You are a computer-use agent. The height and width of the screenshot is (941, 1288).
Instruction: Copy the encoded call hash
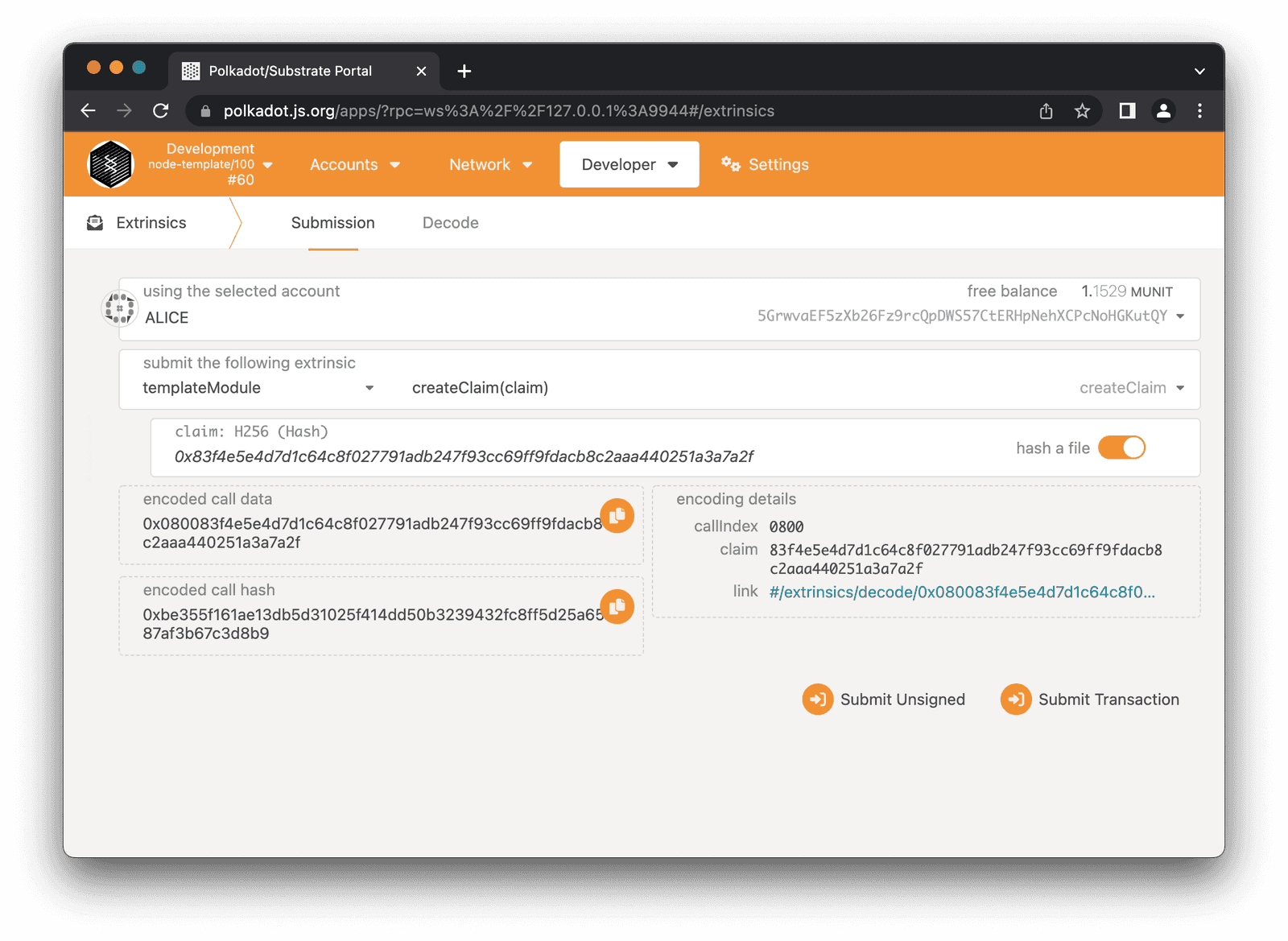click(x=617, y=606)
